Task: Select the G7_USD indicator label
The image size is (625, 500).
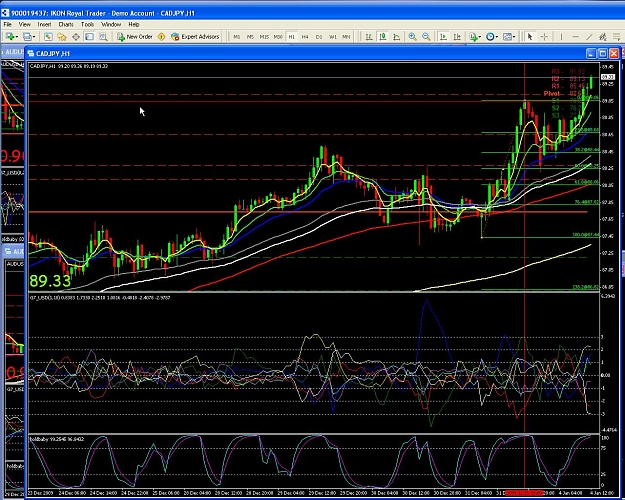Action: (x=100, y=297)
